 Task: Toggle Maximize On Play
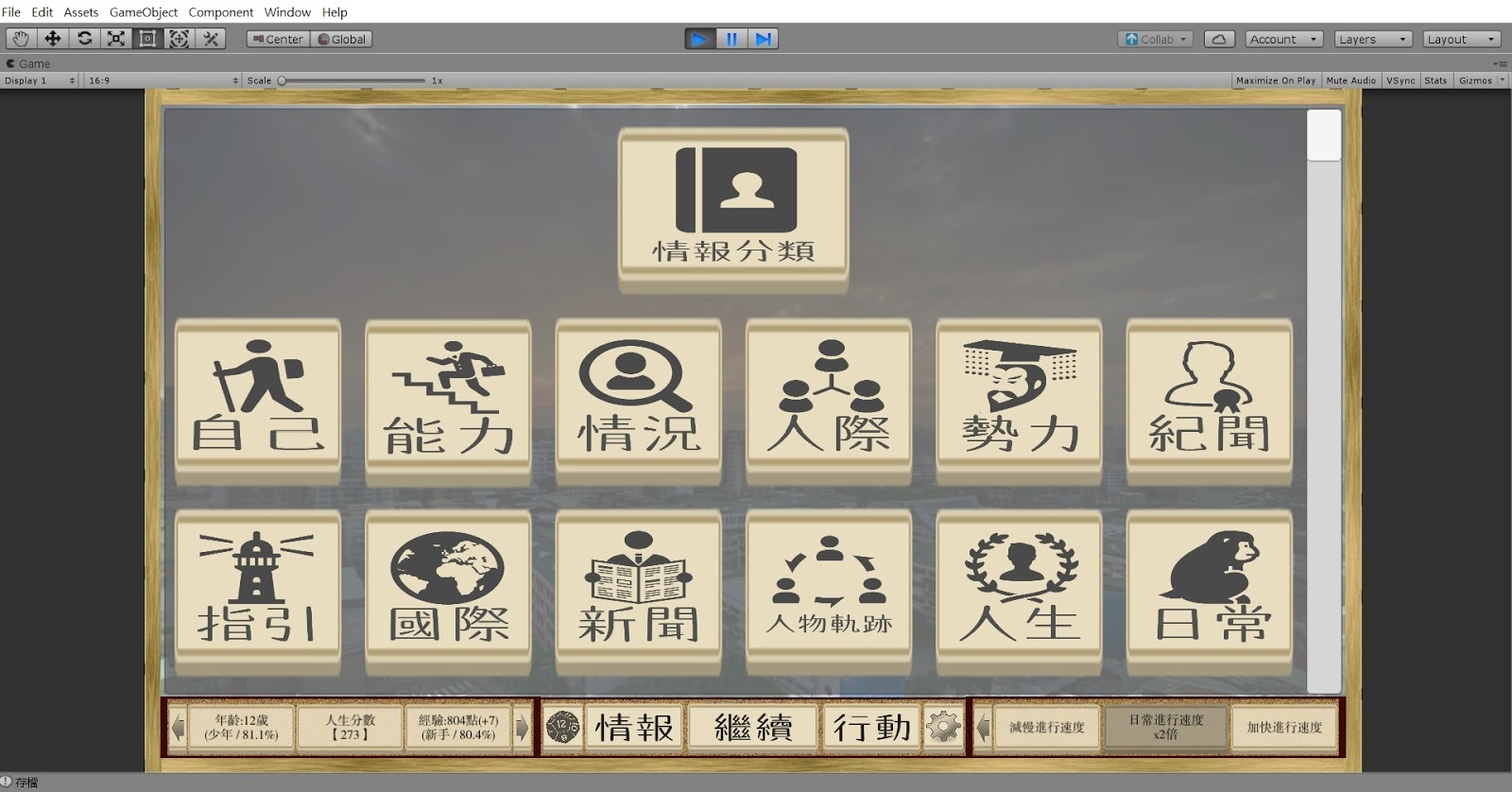point(1275,80)
